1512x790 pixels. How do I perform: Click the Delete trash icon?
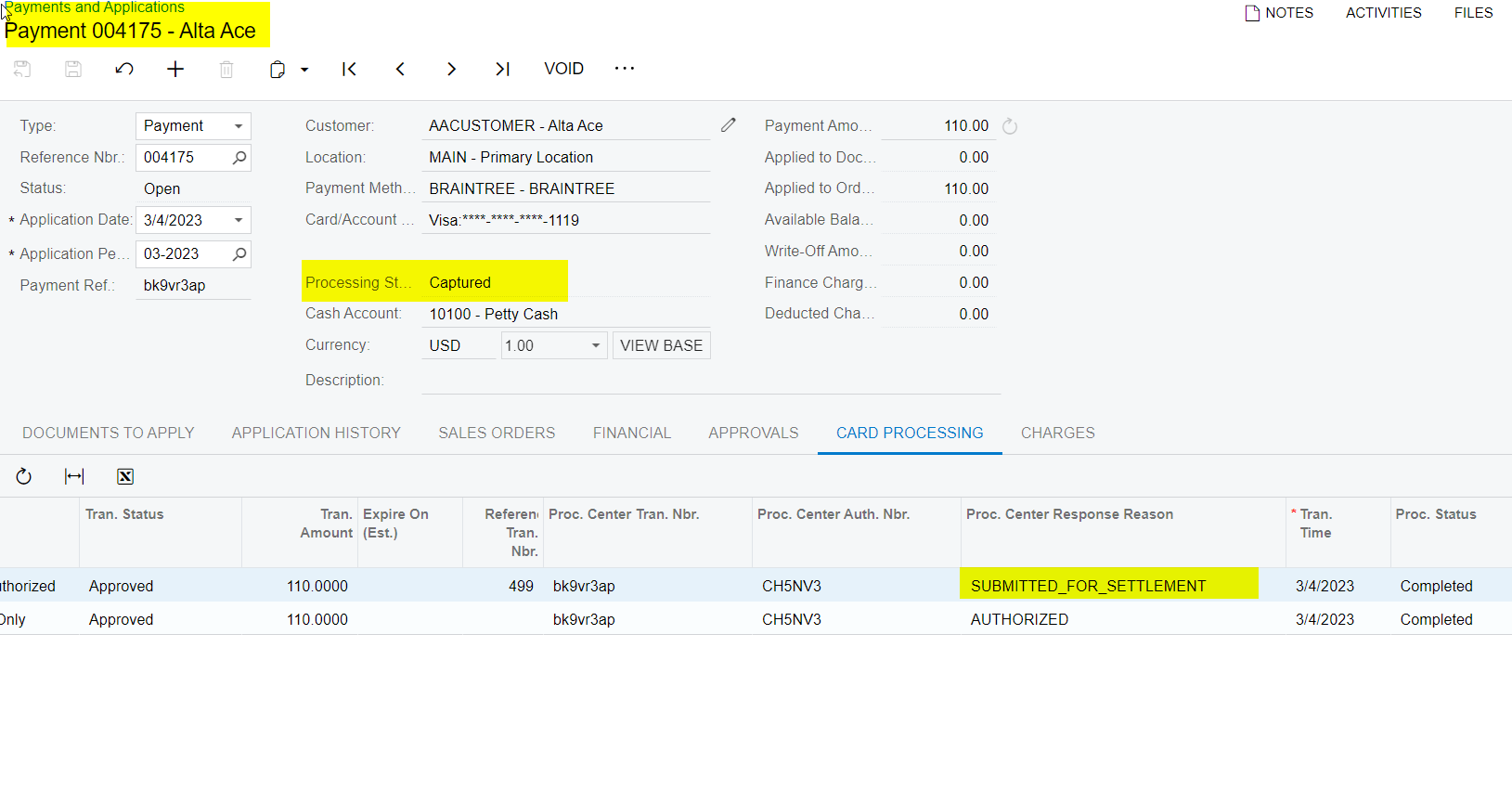226,69
